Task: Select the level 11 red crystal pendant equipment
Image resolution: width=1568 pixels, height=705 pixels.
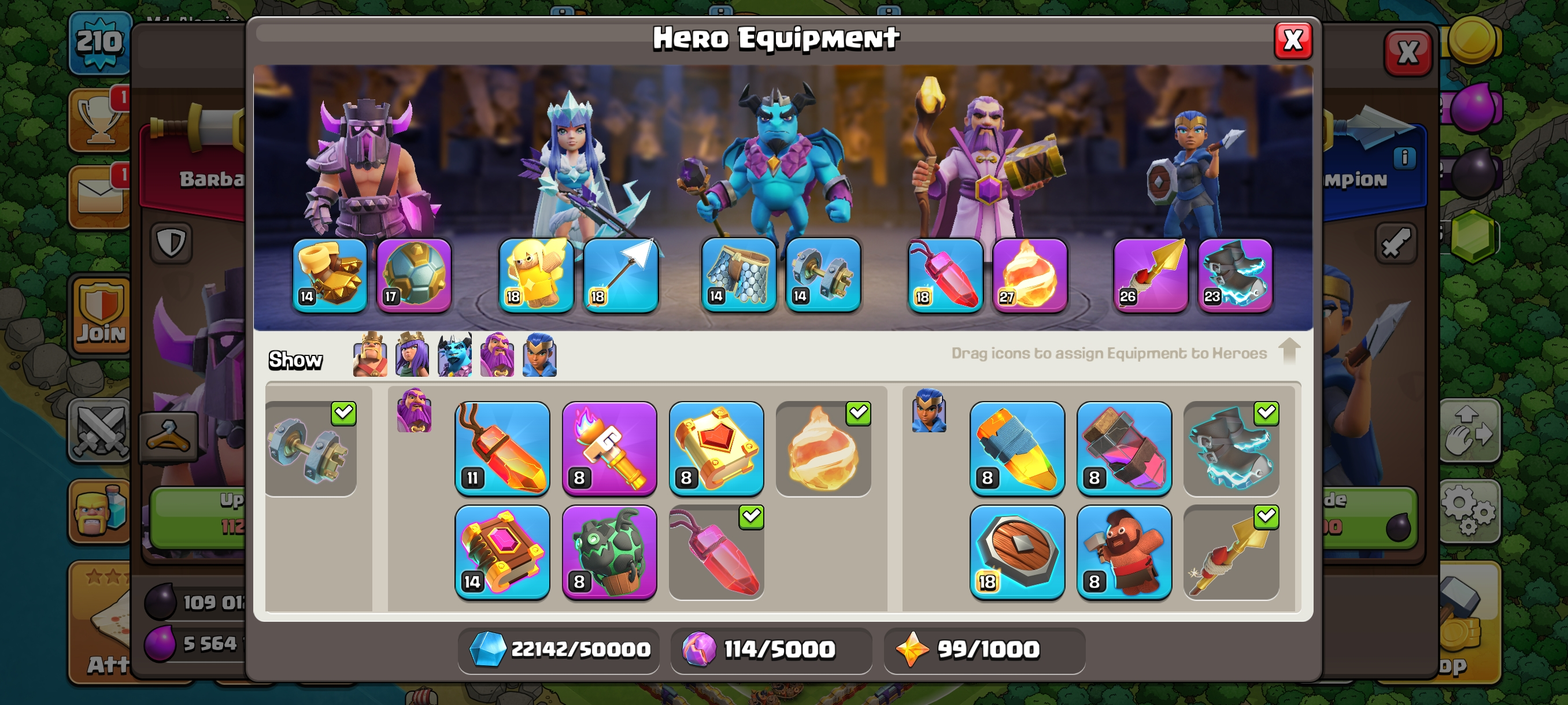Action: tap(502, 448)
